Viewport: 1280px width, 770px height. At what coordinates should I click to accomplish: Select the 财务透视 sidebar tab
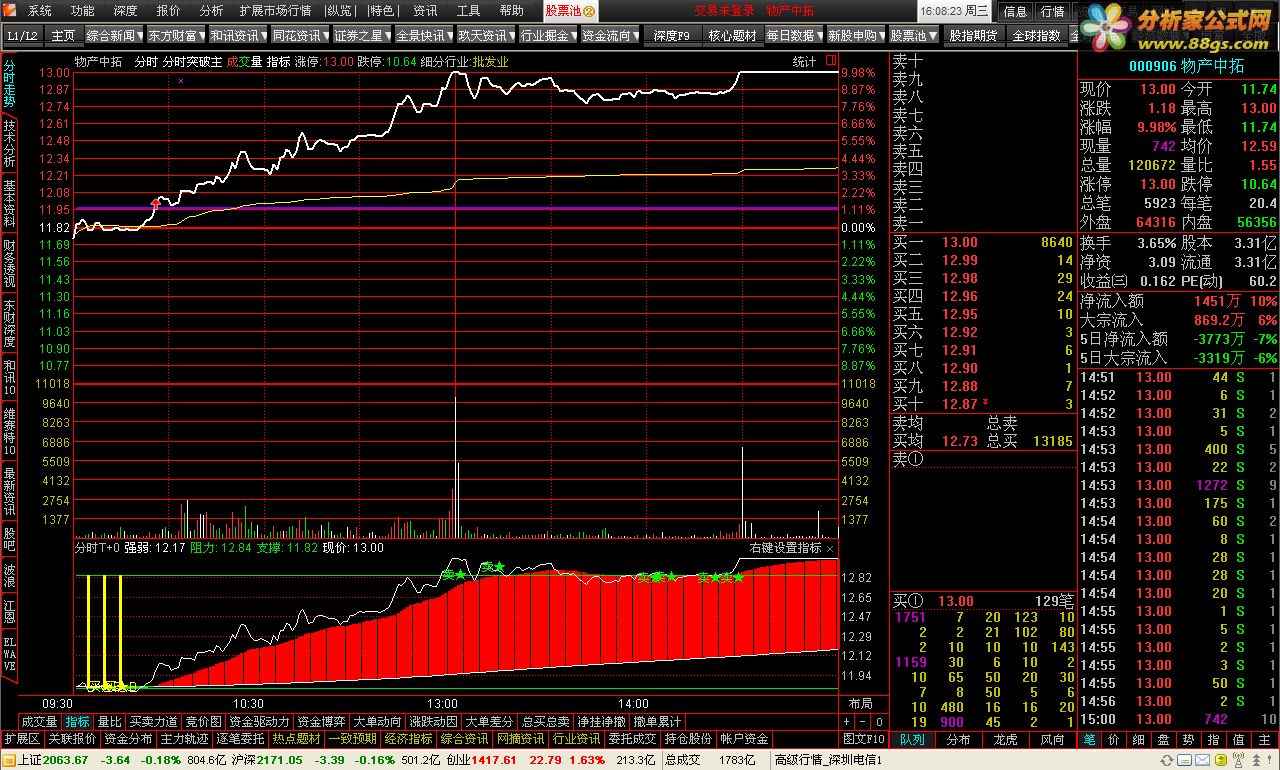click(9, 264)
